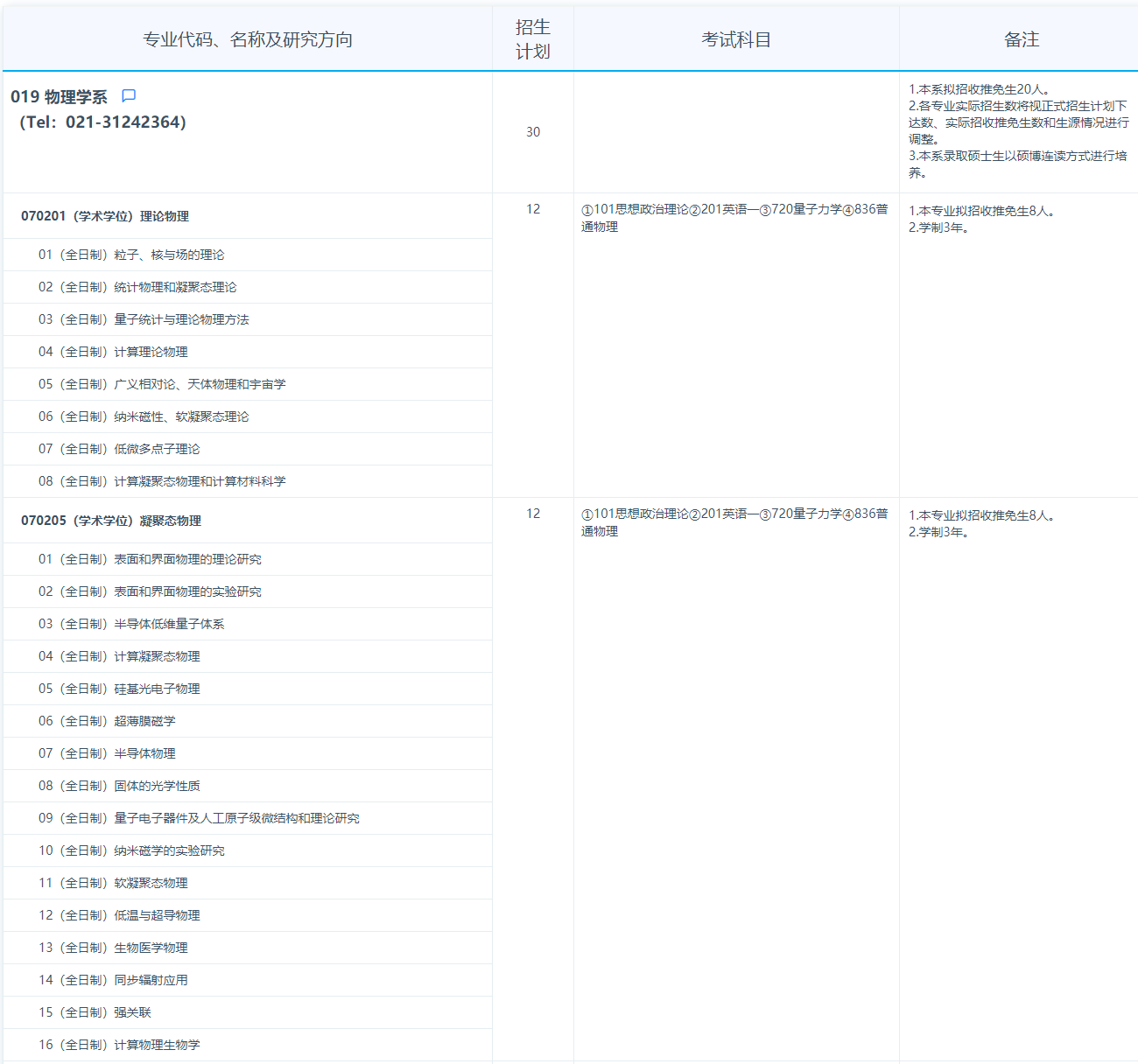This screenshot has width=1138, height=1064.
Task: Select 03 半导体低维量子体系 direction
Action: coord(131,624)
